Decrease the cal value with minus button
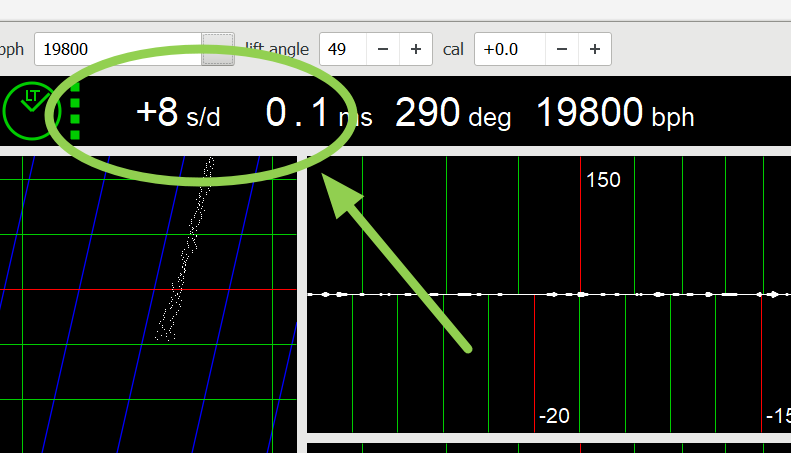Screen dimensions: 791x453 click(x=562, y=48)
